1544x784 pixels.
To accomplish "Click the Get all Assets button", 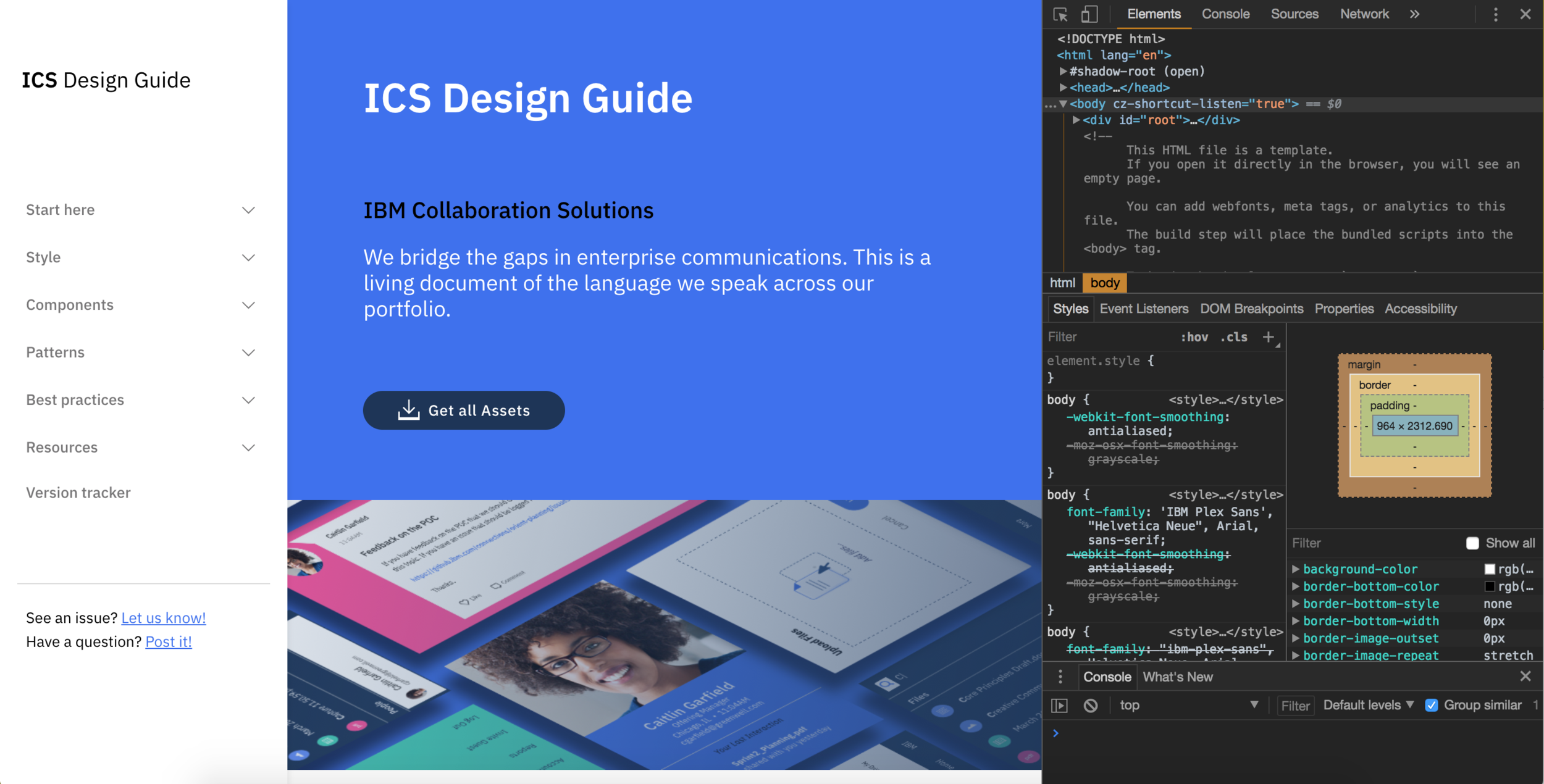I will [x=464, y=411].
